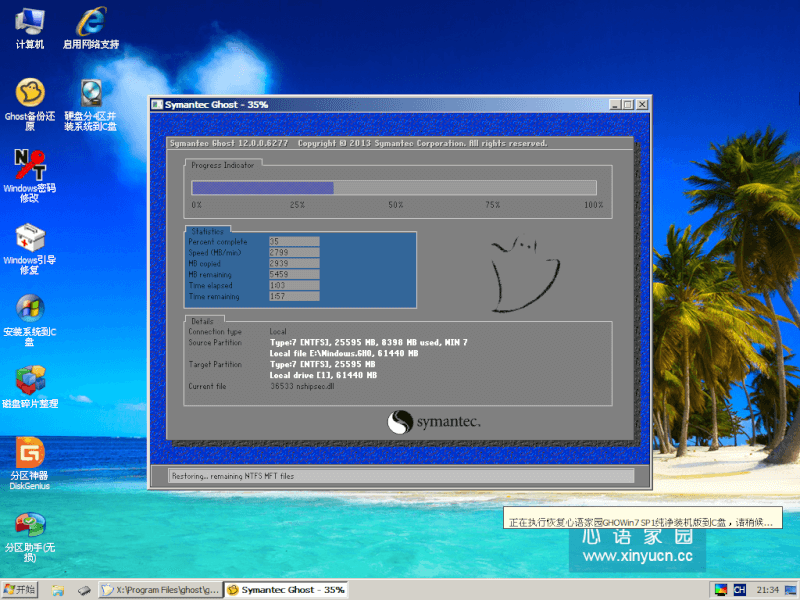The image size is (800, 600).
Task: Click the 50% progress scale label
Action: 396,205
